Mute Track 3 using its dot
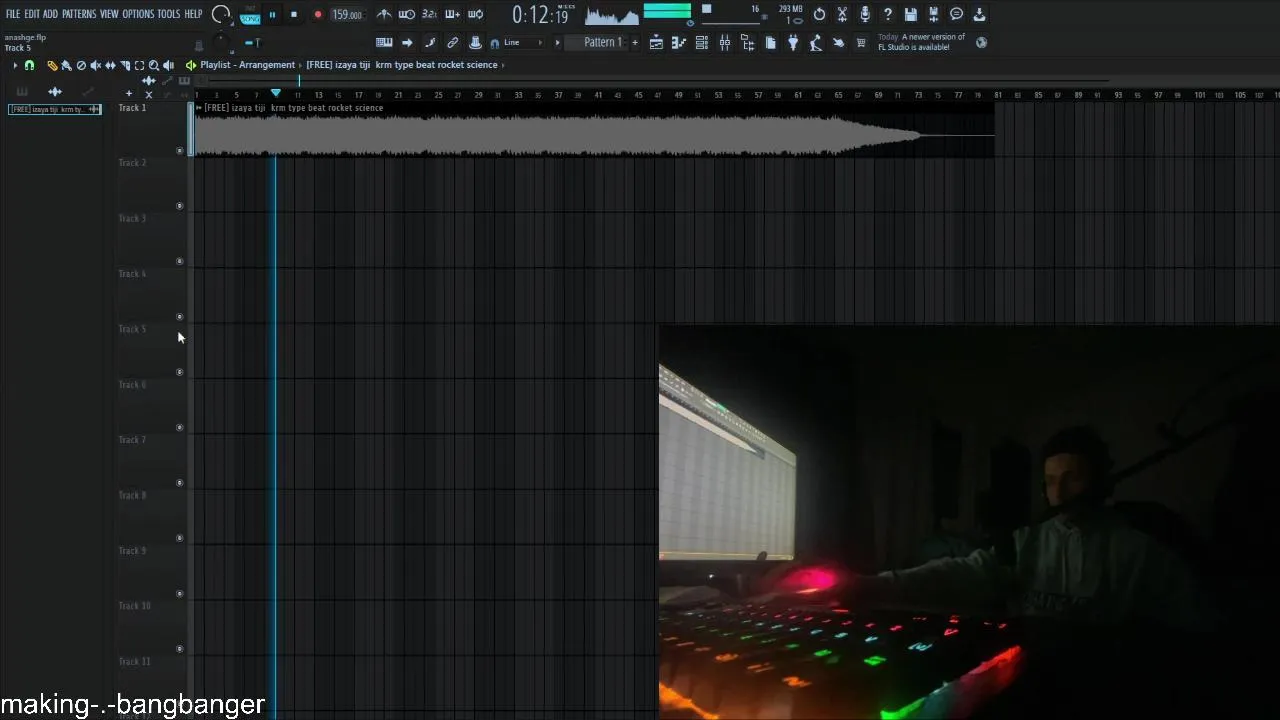This screenshot has height=720, width=1280. pos(180,262)
